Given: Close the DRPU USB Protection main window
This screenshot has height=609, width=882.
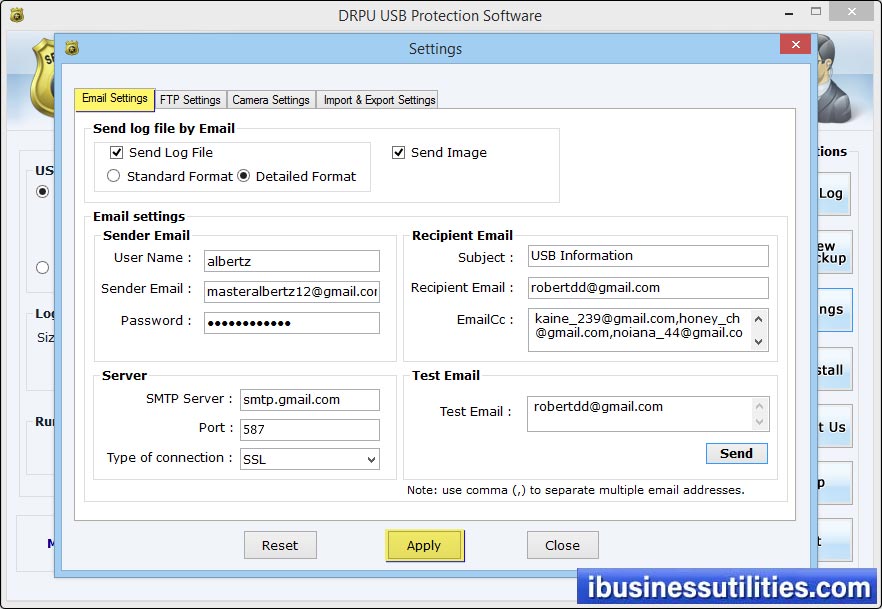Looking at the screenshot, I should pyautogui.click(x=852, y=11).
